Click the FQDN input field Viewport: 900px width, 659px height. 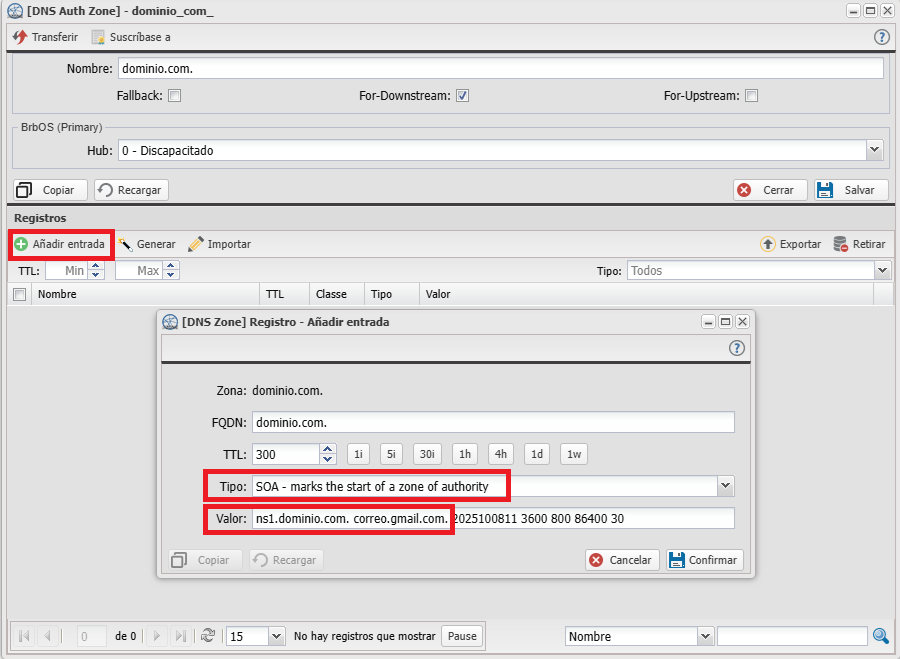493,422
